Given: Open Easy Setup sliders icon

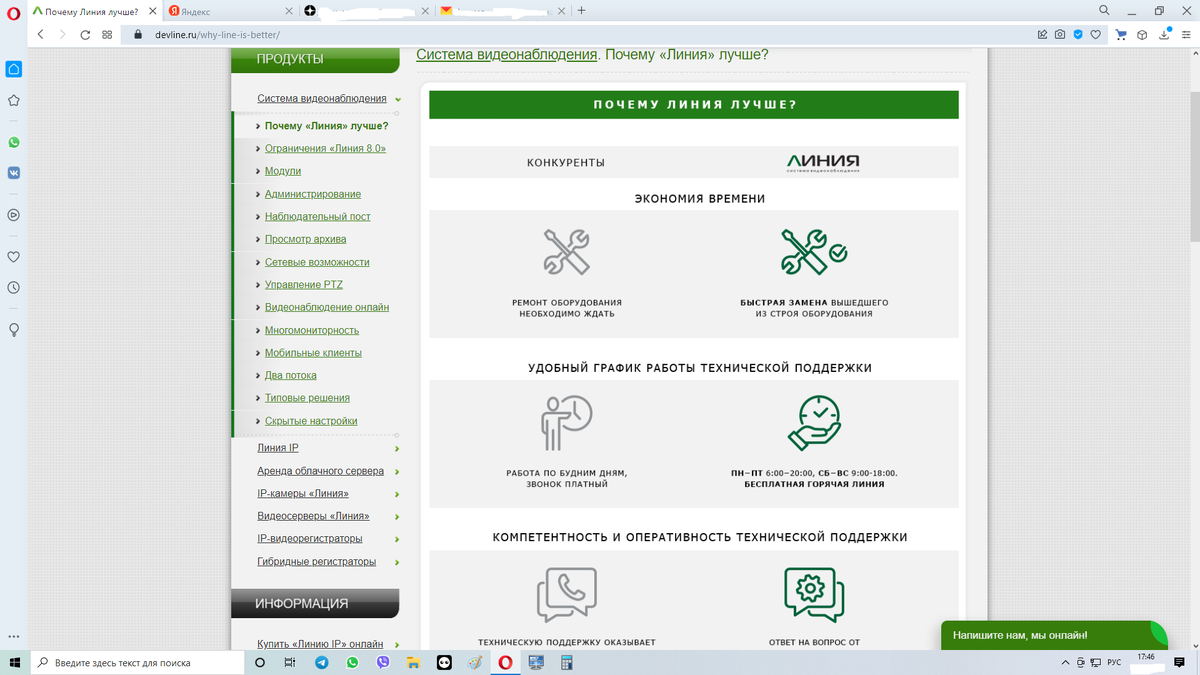Looking at the screenshot, I should pos(1185,34).
